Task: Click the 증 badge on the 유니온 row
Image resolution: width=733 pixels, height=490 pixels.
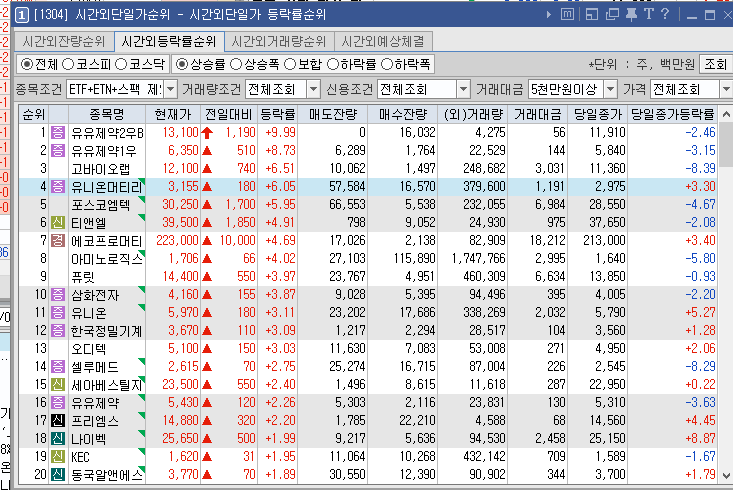Action: [x=58, y=312]
